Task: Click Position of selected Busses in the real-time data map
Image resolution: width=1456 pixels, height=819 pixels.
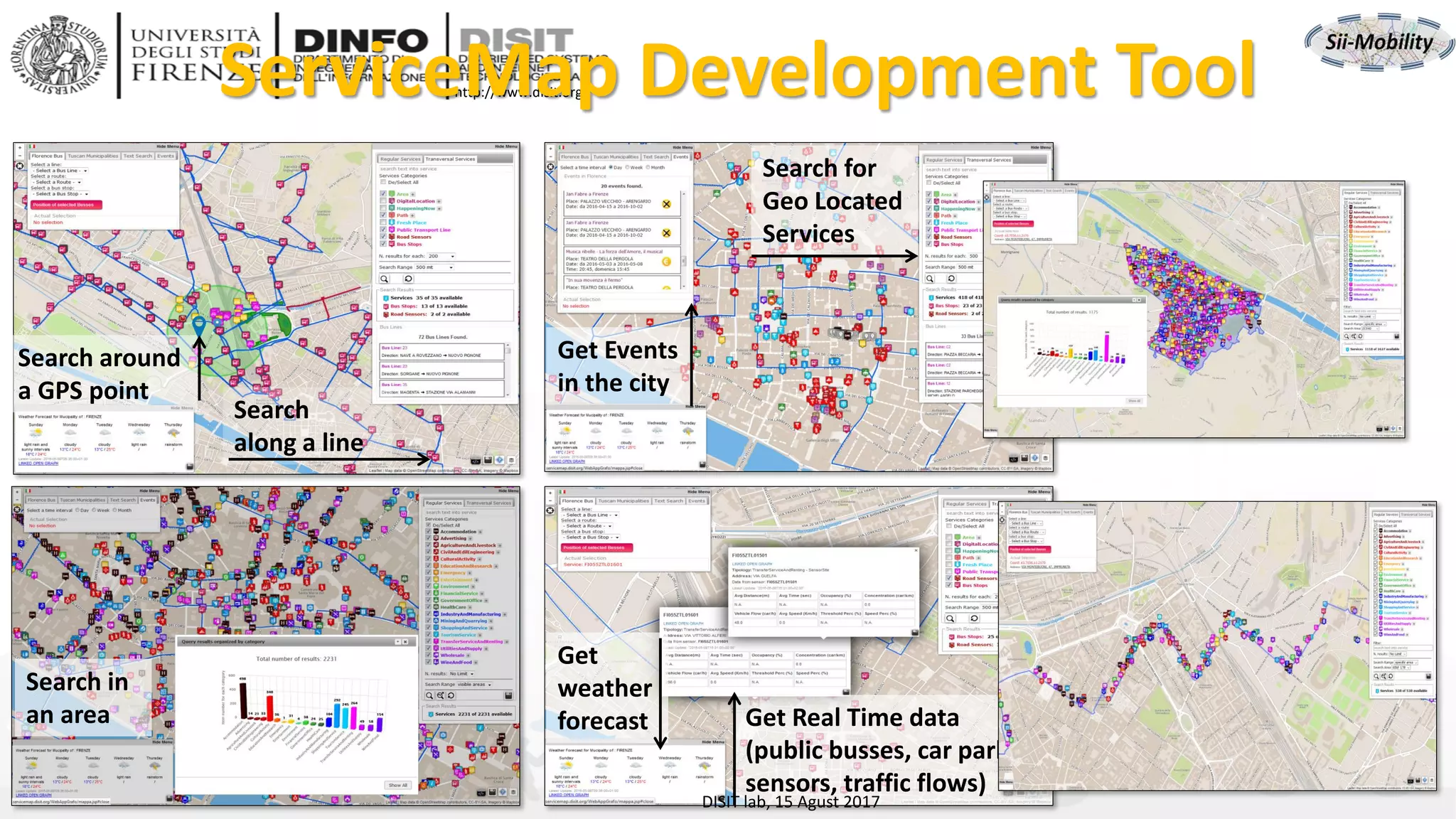Action: [596, 547]
